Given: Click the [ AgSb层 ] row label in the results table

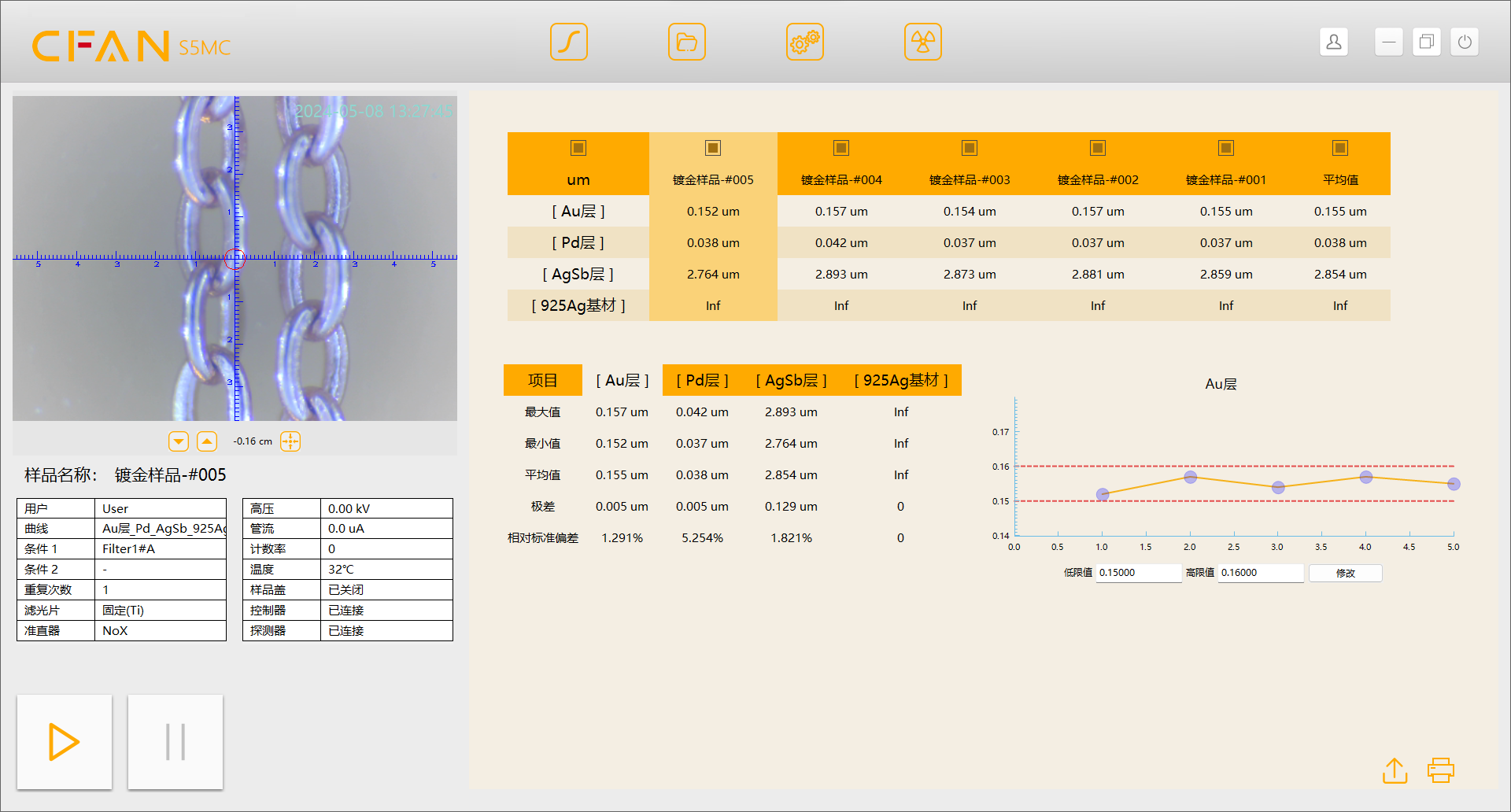Looking at the screenshot, I should (x=578, y=274).
